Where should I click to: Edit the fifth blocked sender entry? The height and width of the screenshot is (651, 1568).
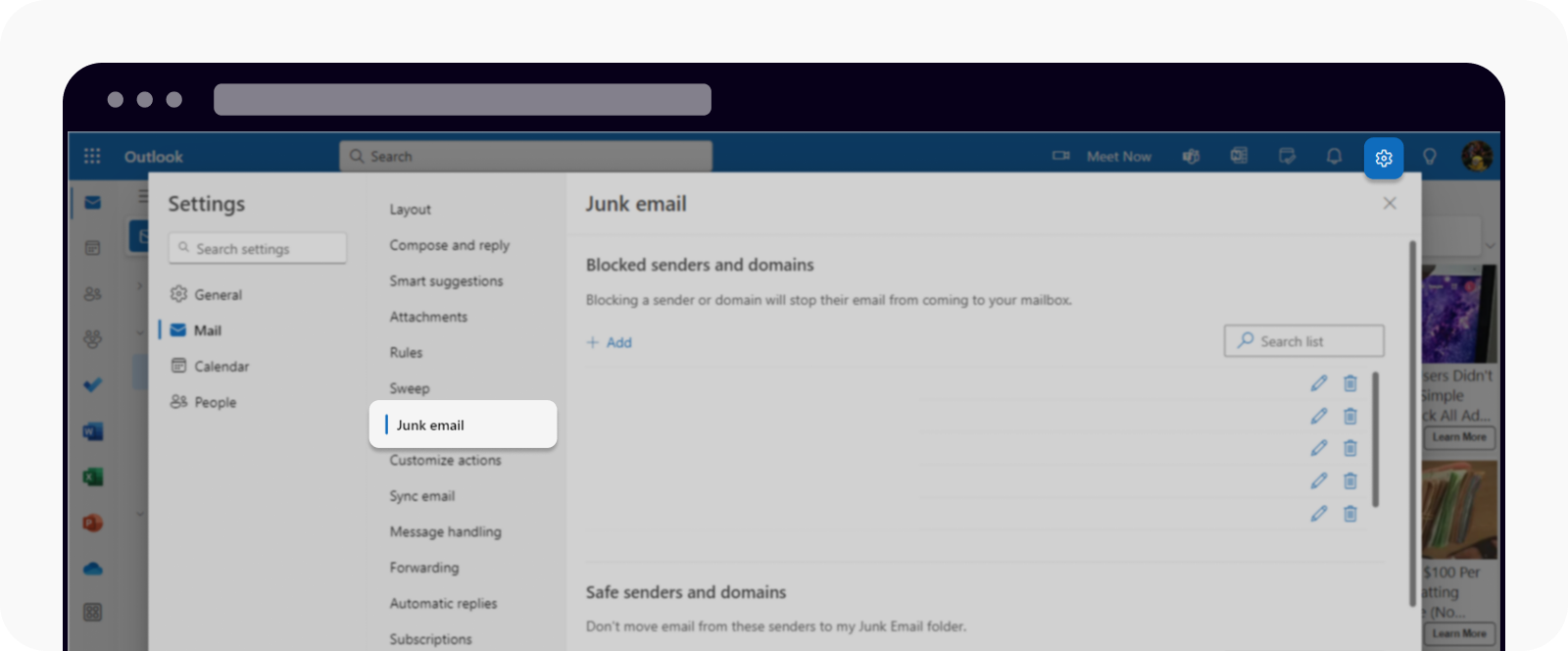pyautogui.click(x=1319, y=513)
